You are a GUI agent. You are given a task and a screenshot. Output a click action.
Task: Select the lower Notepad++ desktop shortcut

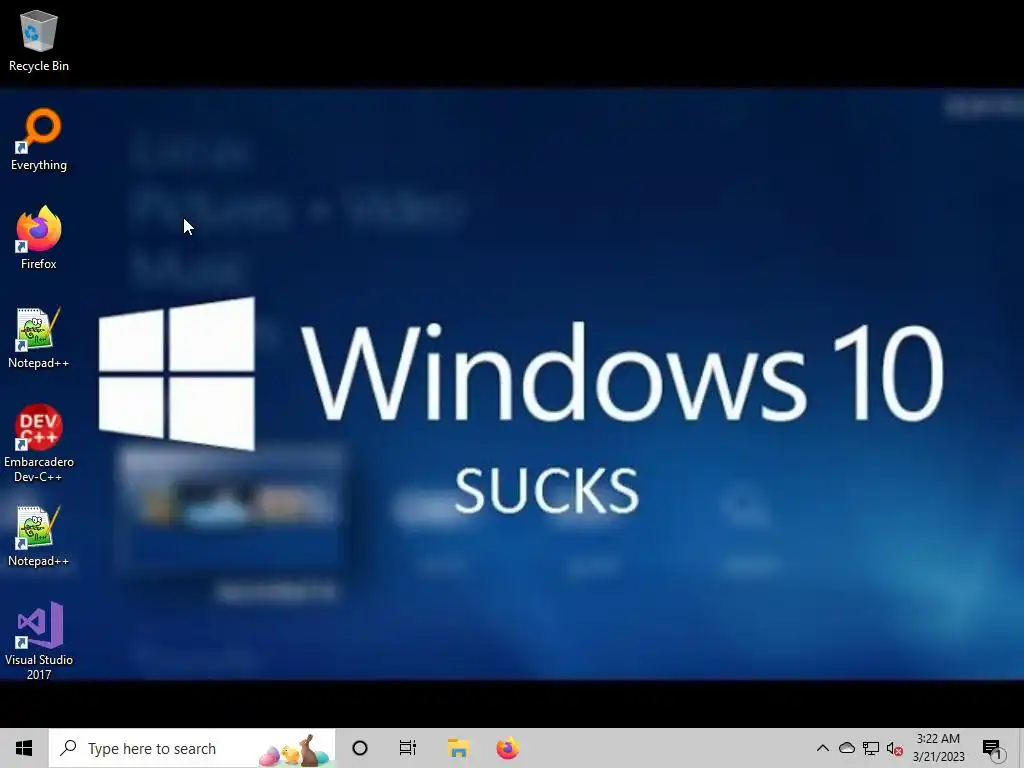[39, 536]
